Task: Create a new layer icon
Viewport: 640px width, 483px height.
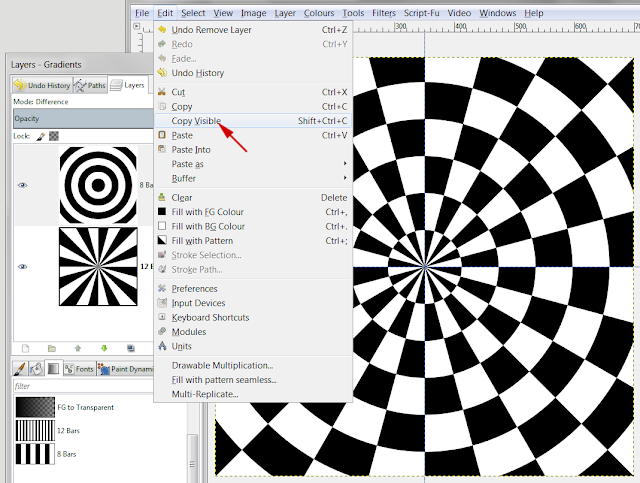Action: [x=26, y=349]
